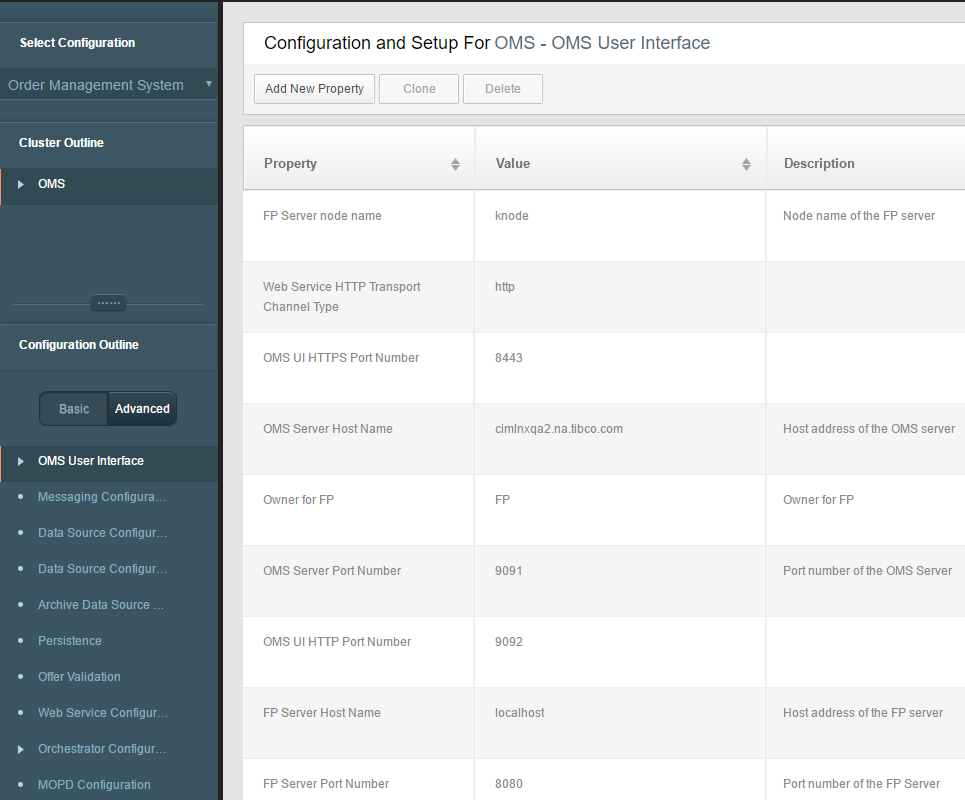Click the Add New Property button
Viewport: 965px width, 800px height.
(314, 89)
